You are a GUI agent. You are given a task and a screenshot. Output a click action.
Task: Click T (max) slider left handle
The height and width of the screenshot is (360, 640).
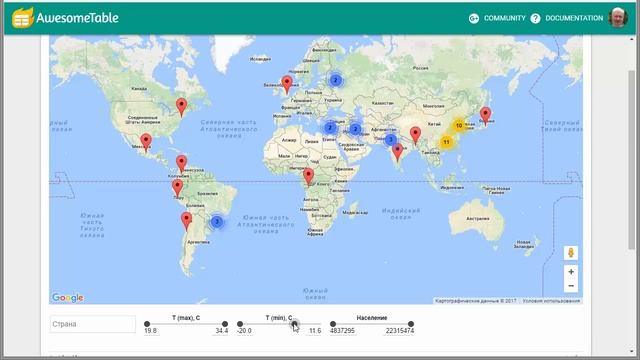(147, 324)
